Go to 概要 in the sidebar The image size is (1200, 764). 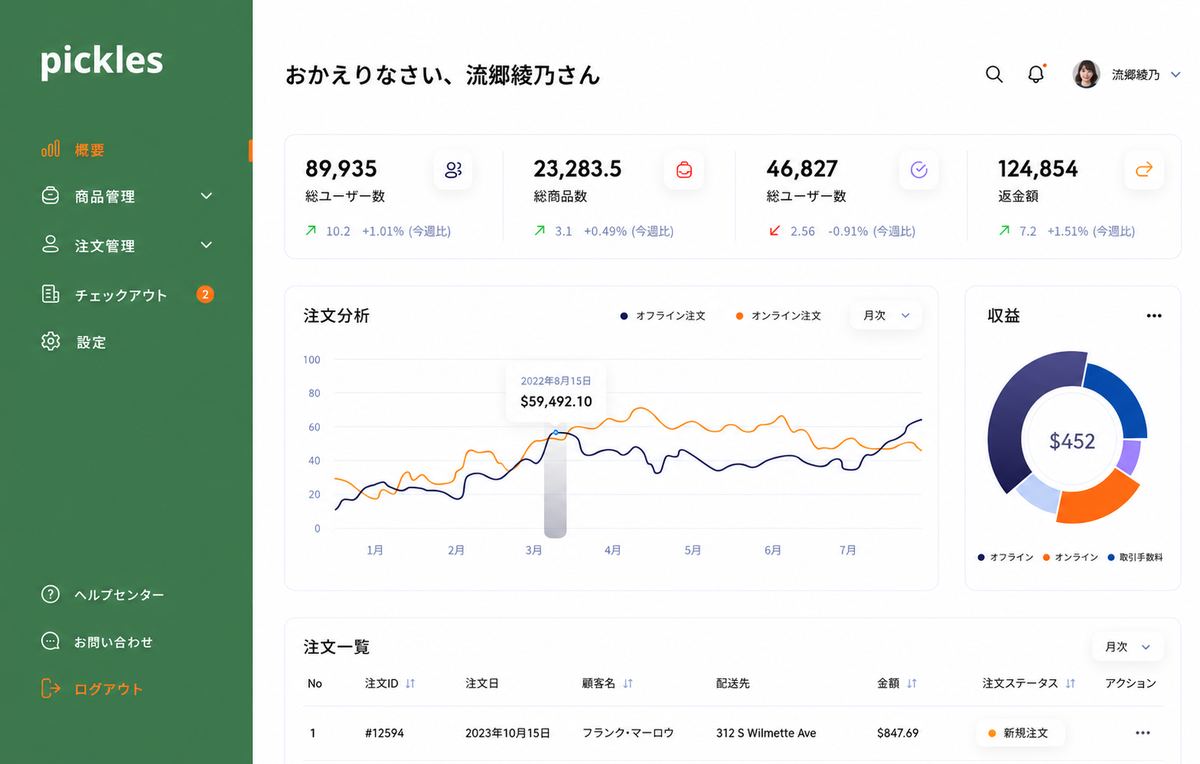click(90, 150)
